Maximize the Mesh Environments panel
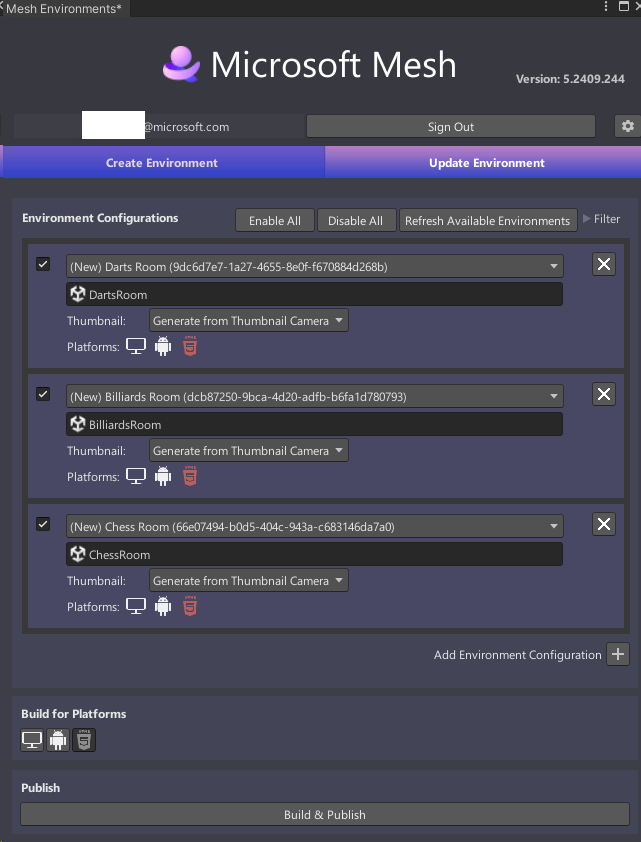The height and width of the screenshot is (842, 641). coord(624,6)
